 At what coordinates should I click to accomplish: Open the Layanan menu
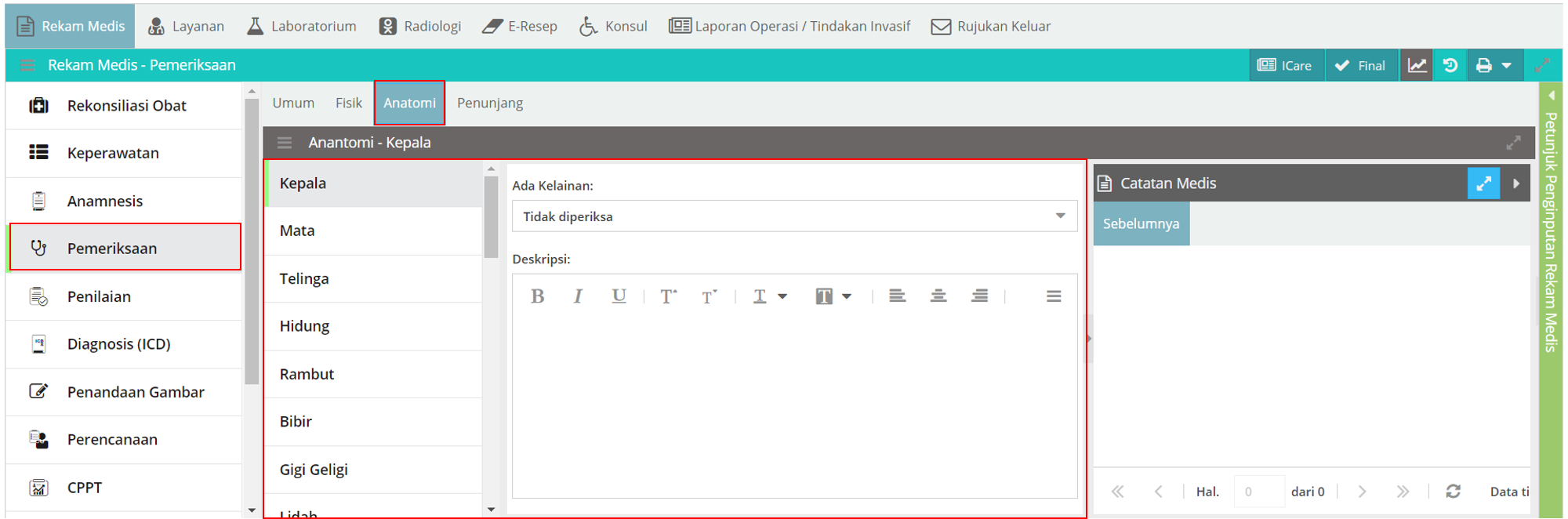tap(187, 26)
